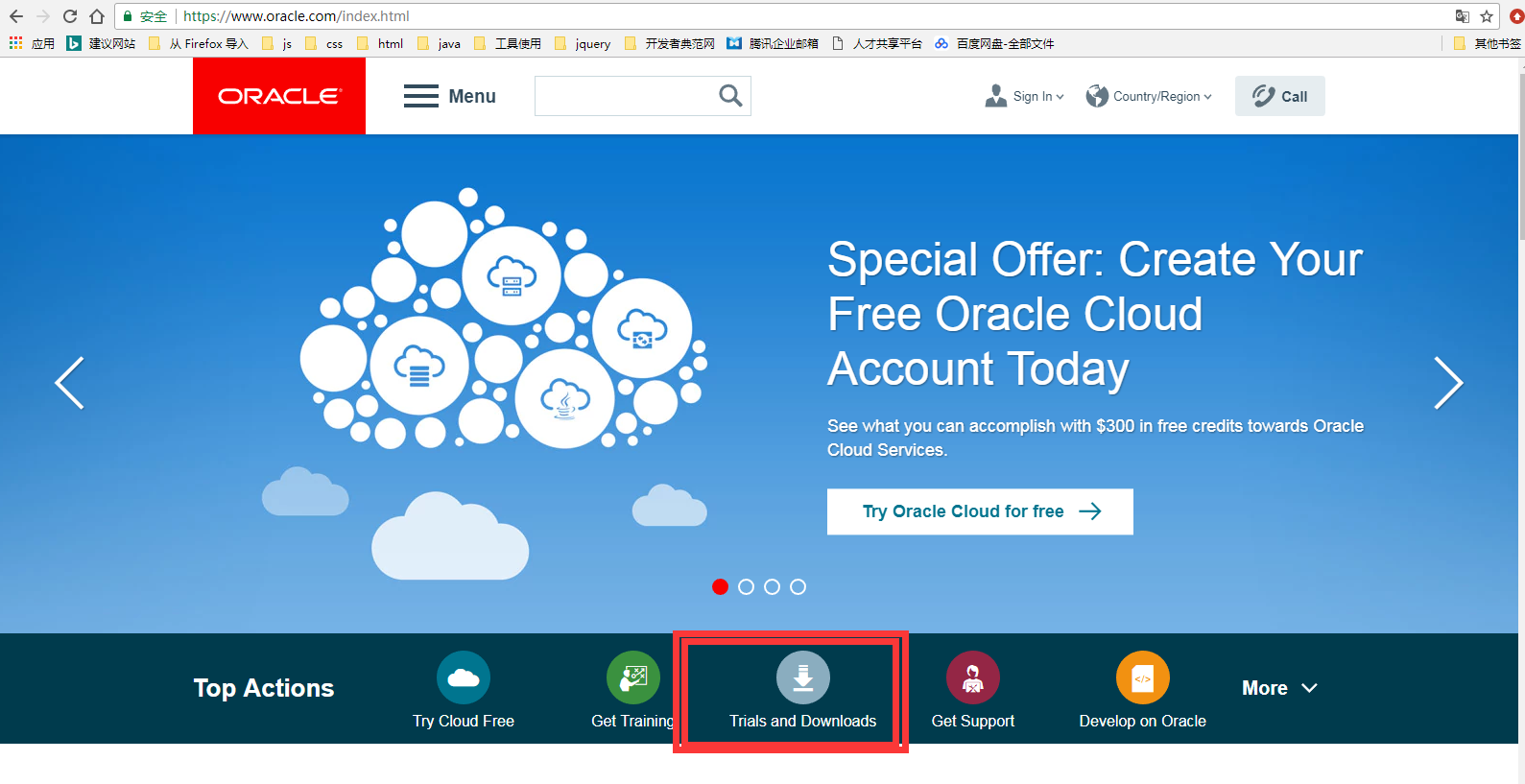Bookmark this page with the star icon
Viewport: 1525px width, 784px height.
tap(1487, 16)
